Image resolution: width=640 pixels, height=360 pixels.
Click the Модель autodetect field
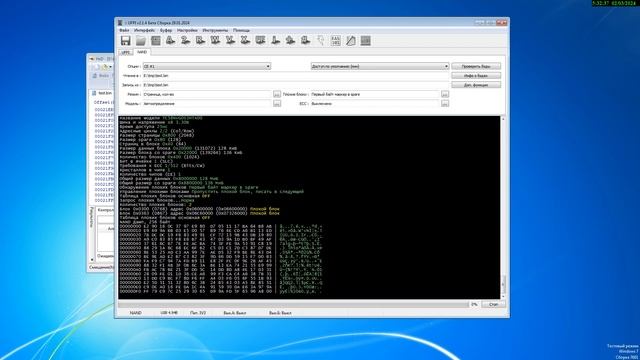click(207, 104)
